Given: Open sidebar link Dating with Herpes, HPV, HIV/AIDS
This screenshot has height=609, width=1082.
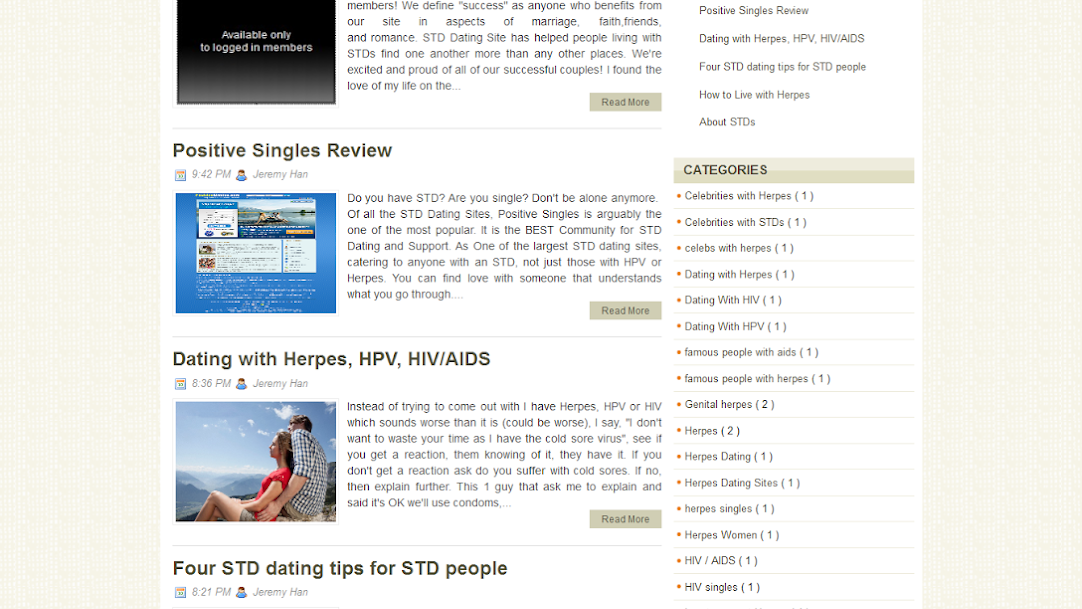Looking at the screenshot, I should tap(781, 39).
